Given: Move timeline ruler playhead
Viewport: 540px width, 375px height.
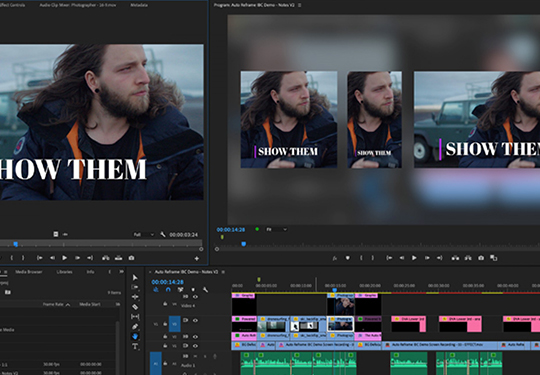Looking at the screenshot, I should tap(334, 290).
